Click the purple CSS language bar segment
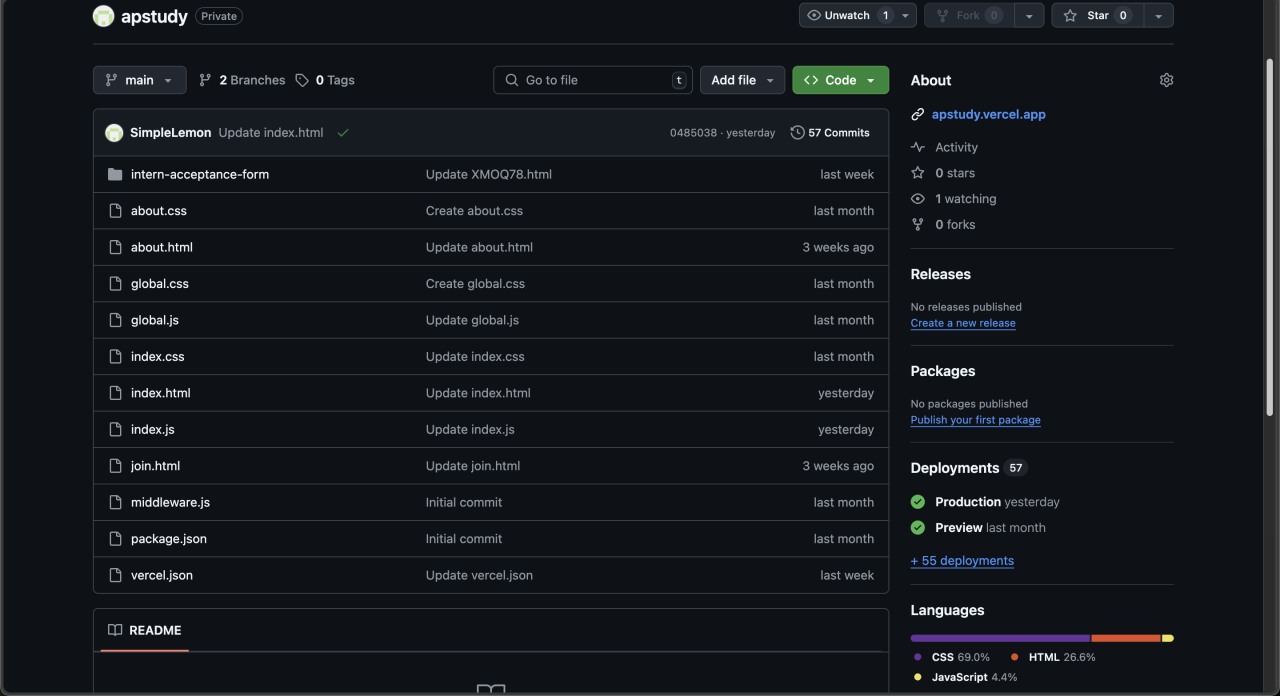 pos(1000,638)
